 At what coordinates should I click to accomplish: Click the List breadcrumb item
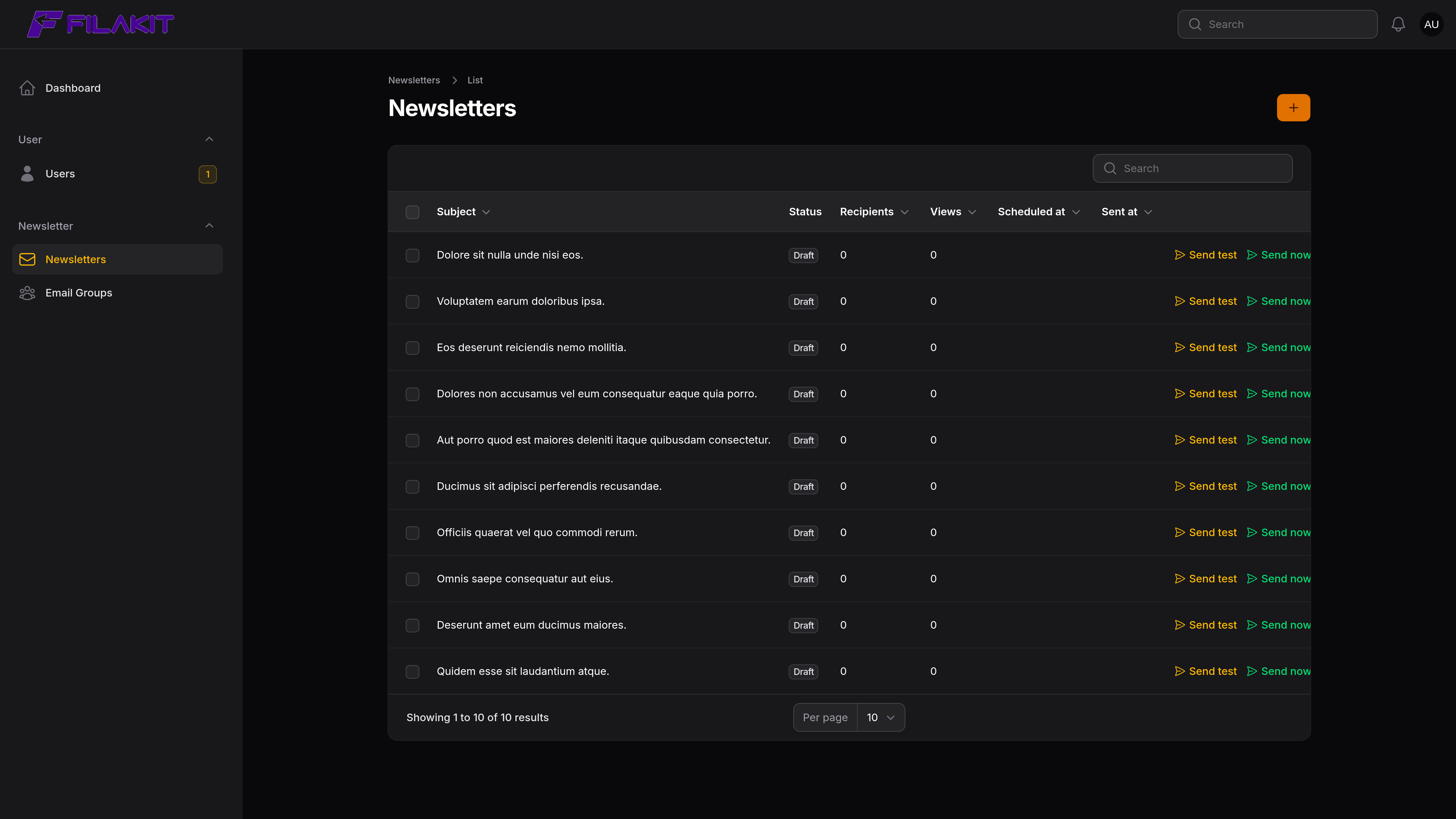pyautogui.click(x=475, y=80)
